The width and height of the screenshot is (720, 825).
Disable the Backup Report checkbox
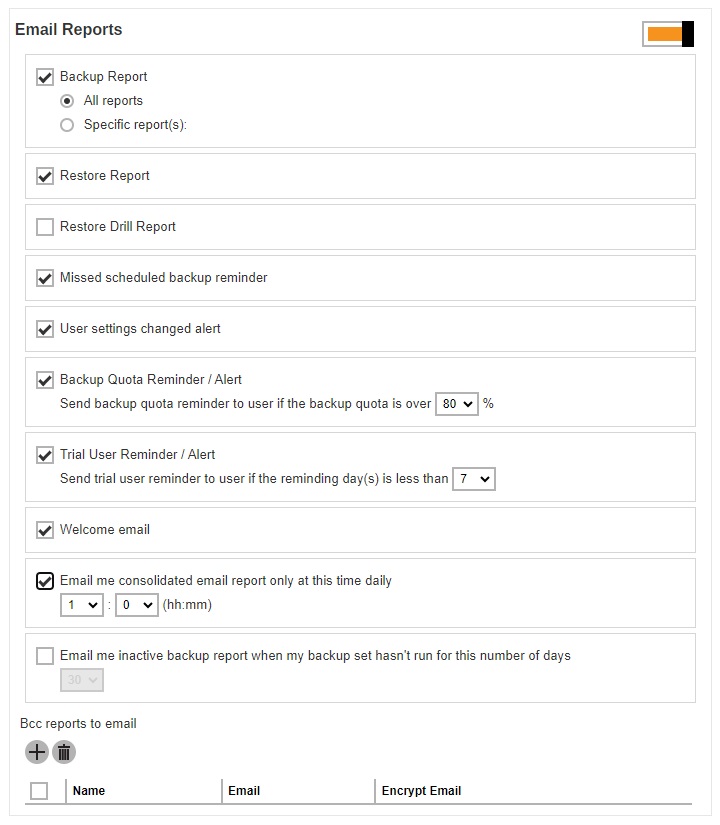[44, 76]
